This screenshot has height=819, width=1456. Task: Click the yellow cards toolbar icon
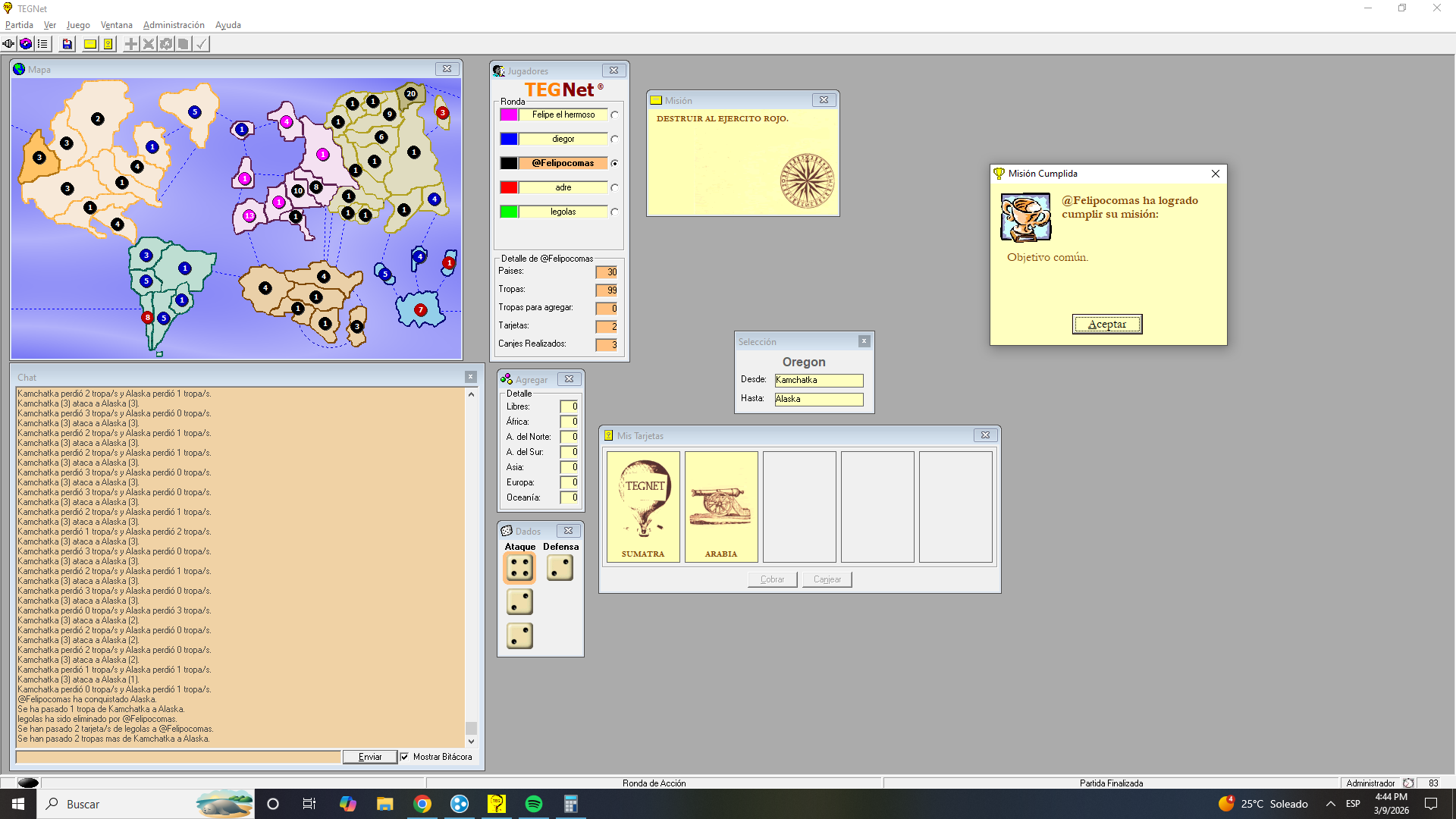[x=108, y=44]
